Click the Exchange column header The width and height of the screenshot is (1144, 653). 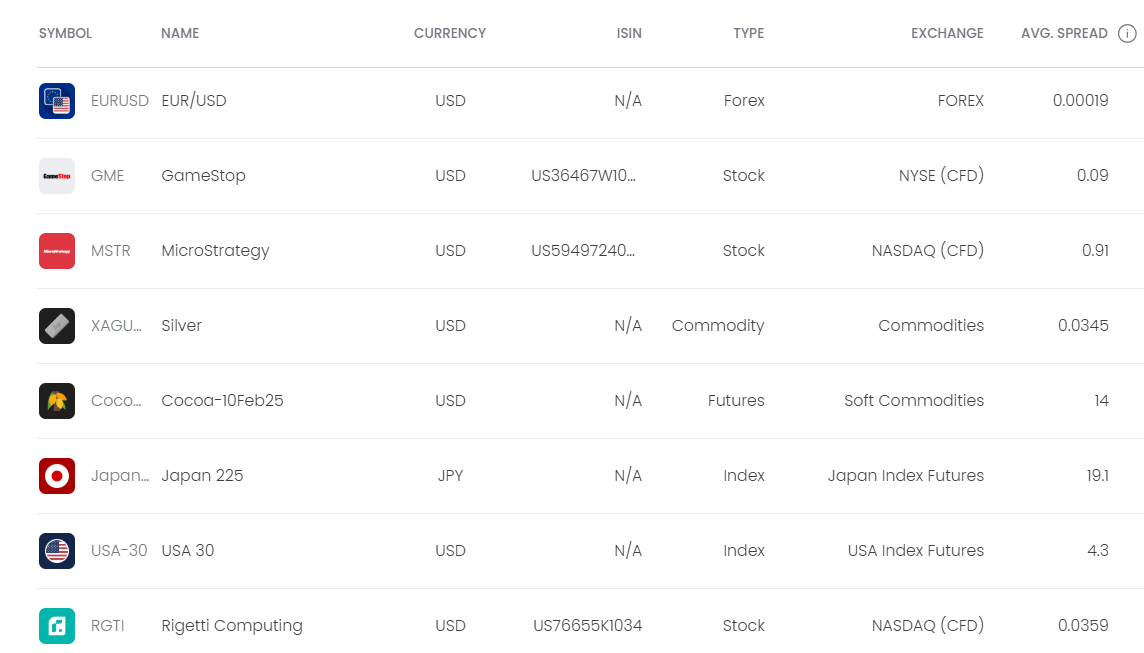pos(947,34)
